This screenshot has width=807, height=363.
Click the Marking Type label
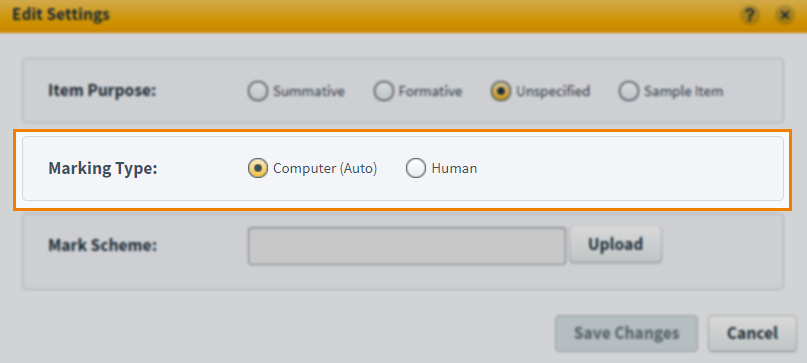tap(102, 168)
